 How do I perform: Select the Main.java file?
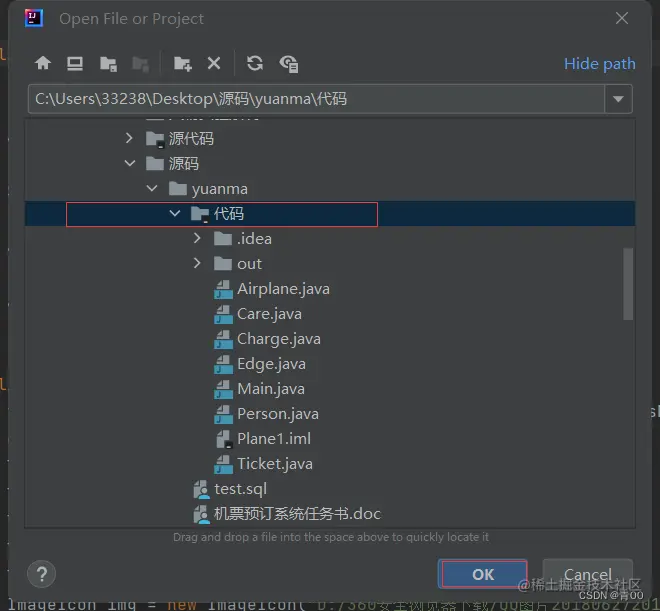[x=271, y=389]
